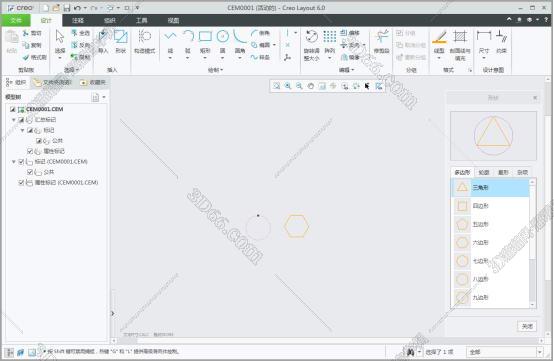The width and height of the screenshot is (554, 361).
Task: Click the Save icon in title bar
Action: (x=67, y=8)
